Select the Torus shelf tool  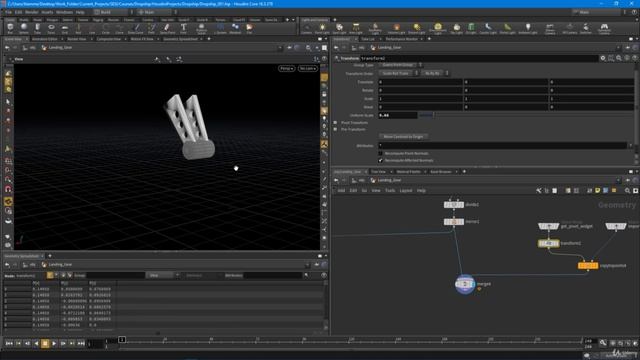tap(51, 28)
